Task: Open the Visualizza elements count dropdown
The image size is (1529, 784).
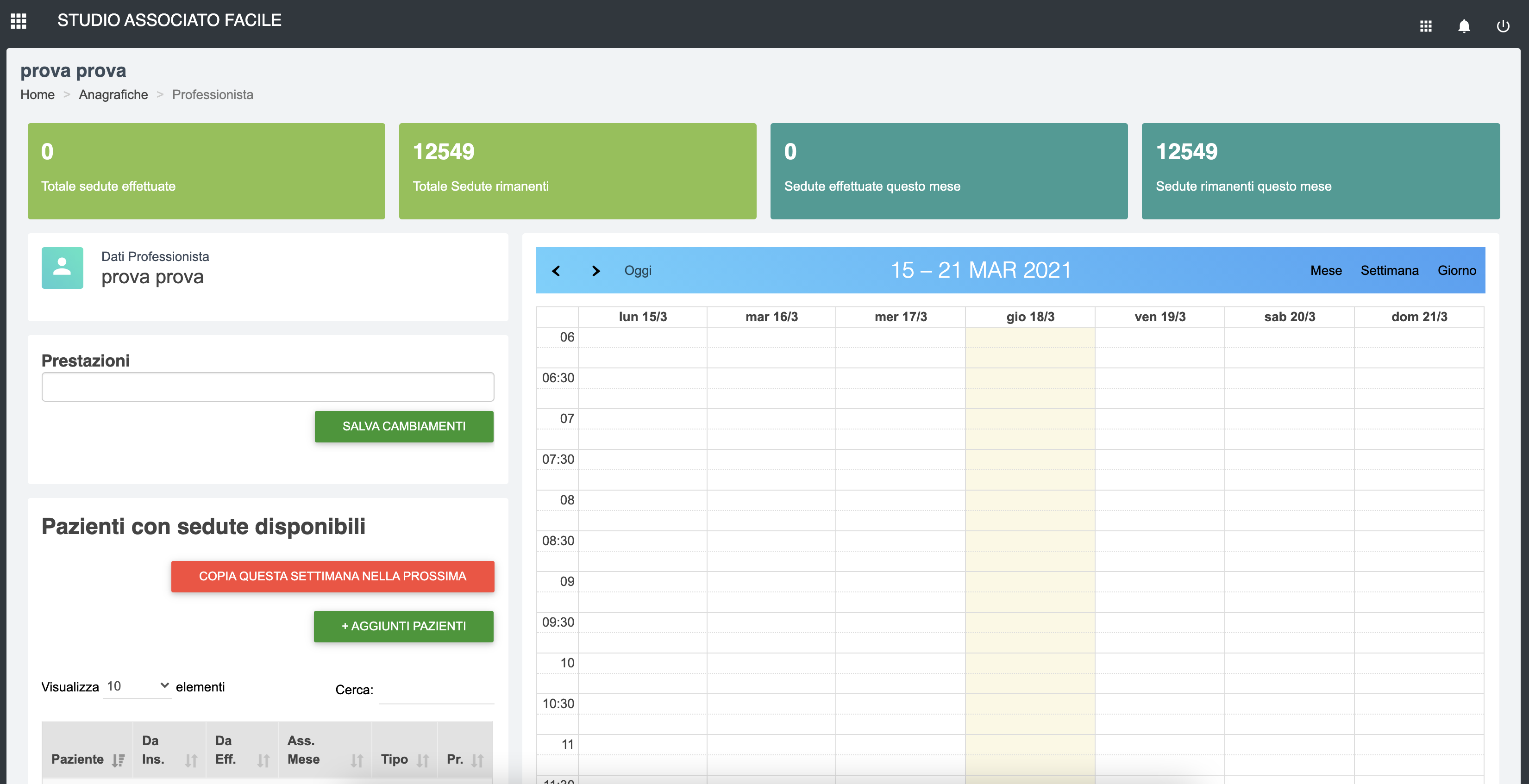Action: 137,687
